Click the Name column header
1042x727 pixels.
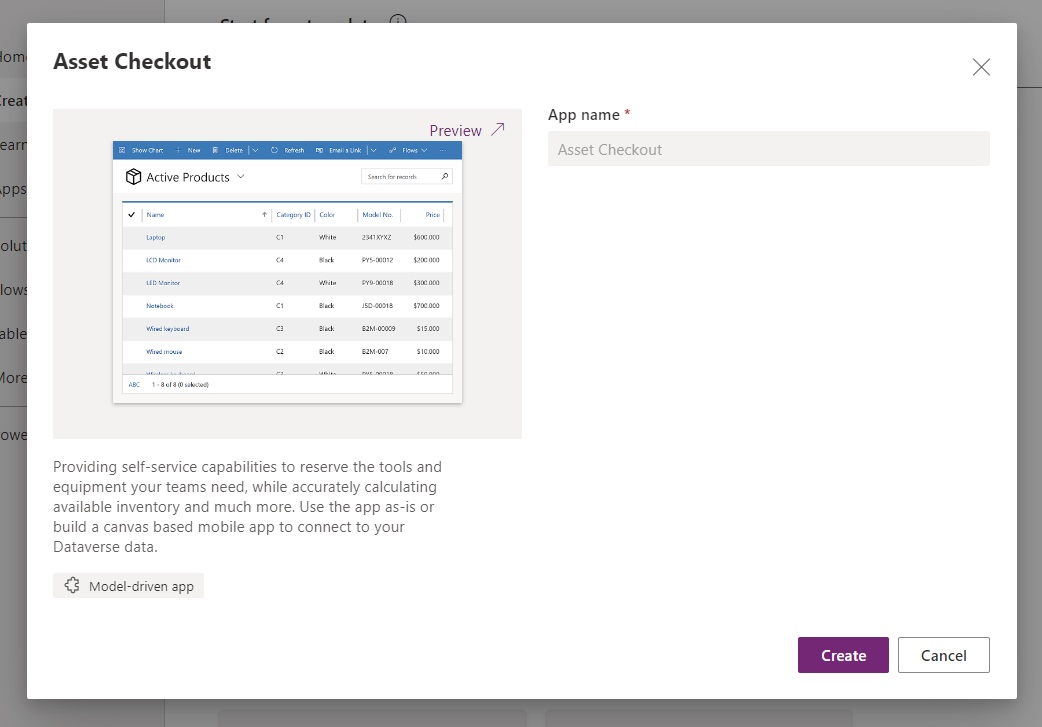click(x=156, y=215)
